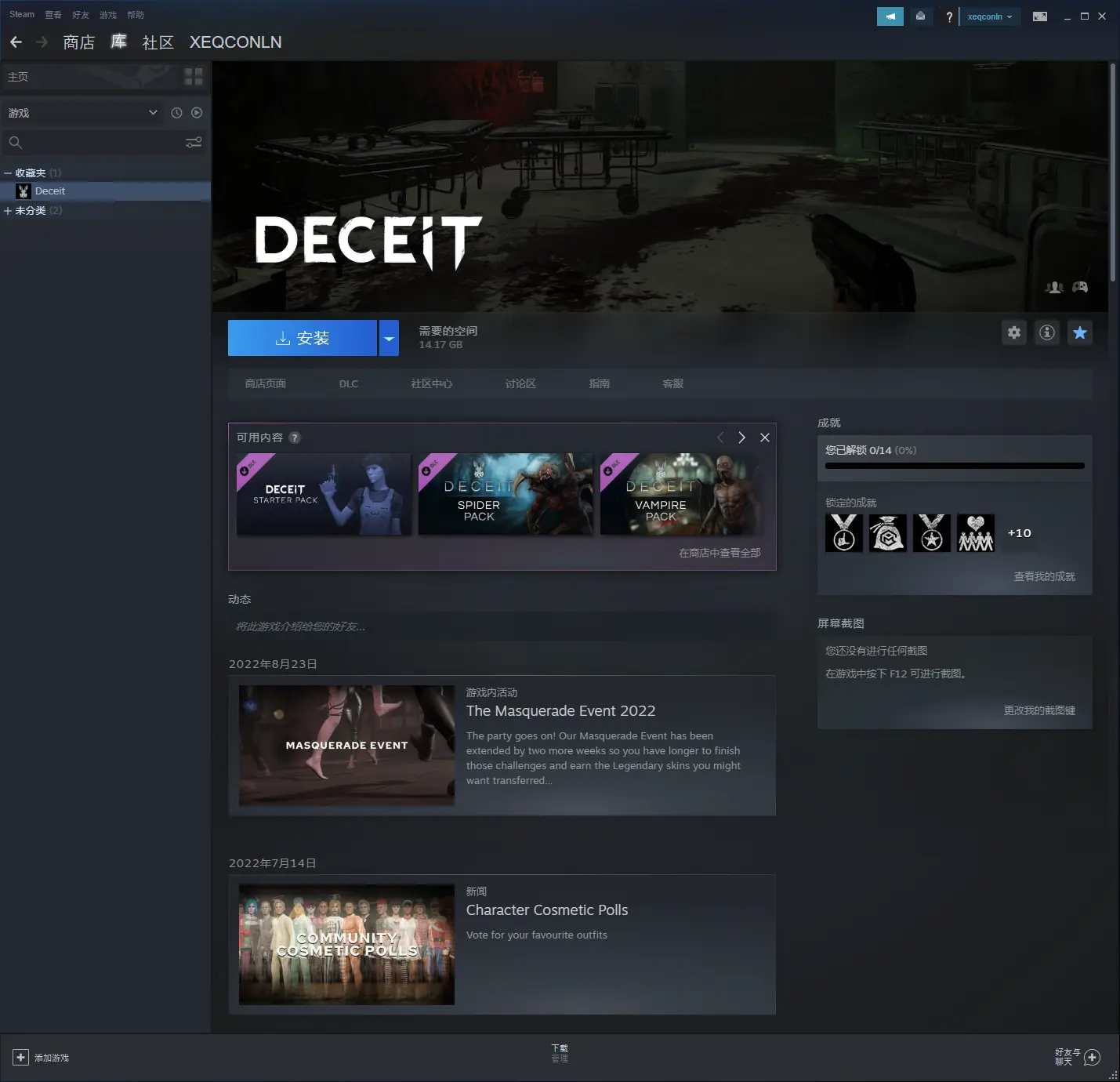Open the 帮助 menu
The image size is (1120, 1082).
pyautogui.click(x=136, y=15)
